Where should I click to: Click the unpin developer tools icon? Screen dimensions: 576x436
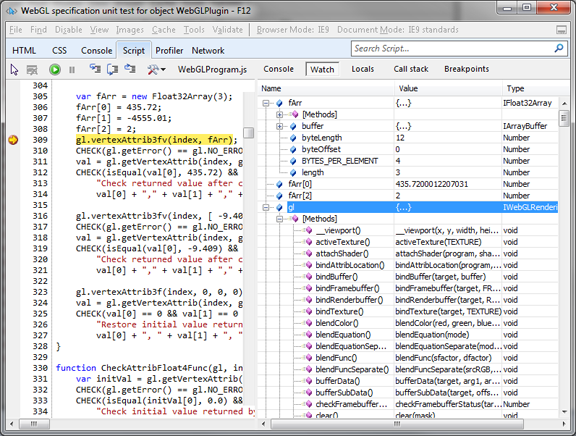click(561, 30)
